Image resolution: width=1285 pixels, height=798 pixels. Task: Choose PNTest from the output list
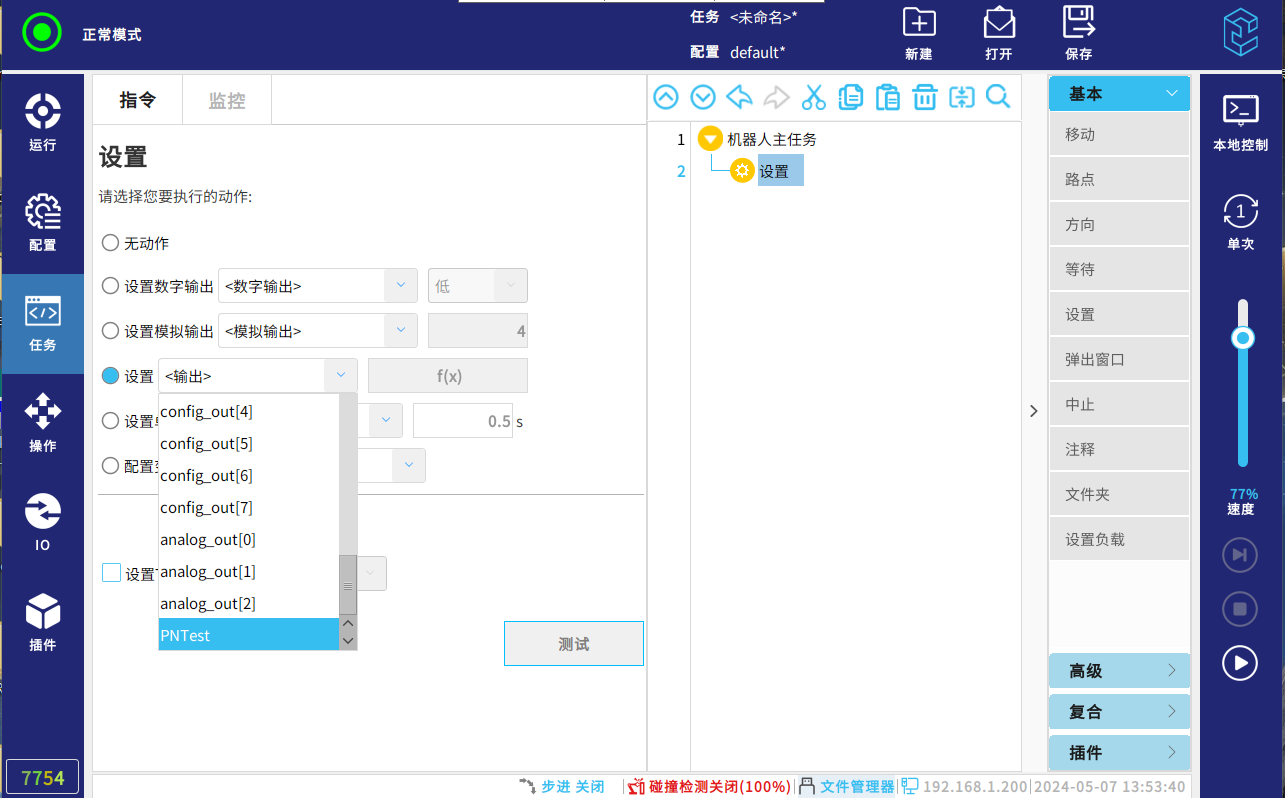tap(248, 635)
